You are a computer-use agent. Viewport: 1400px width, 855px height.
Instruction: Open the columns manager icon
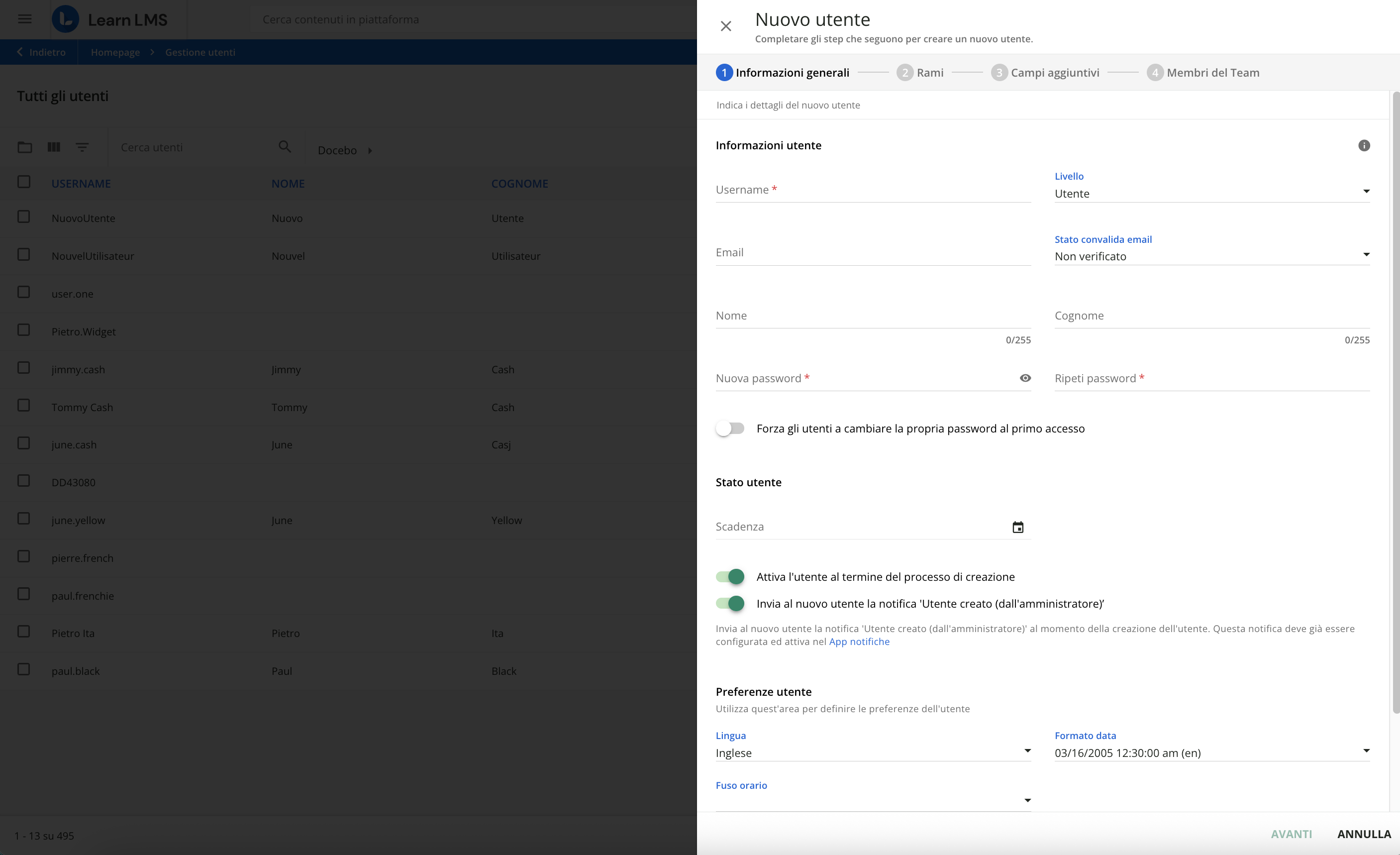[54, 147]
